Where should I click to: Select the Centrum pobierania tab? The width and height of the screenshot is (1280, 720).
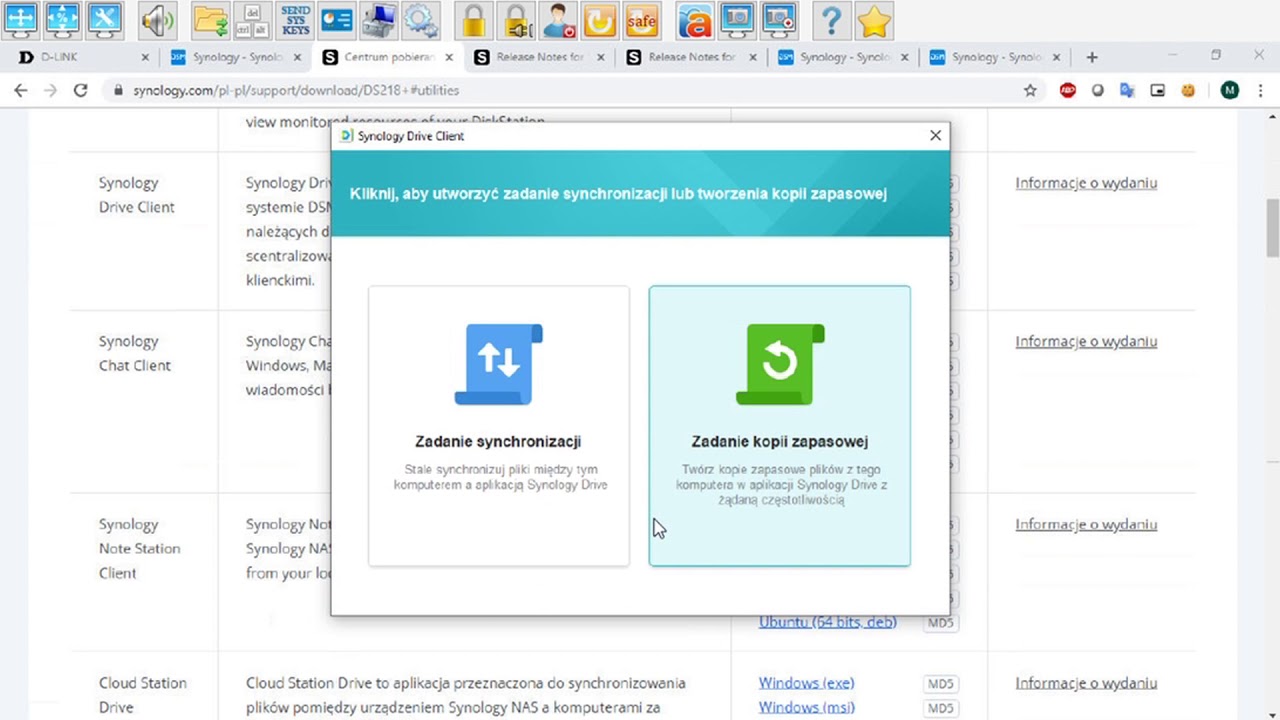coord(388,57)
